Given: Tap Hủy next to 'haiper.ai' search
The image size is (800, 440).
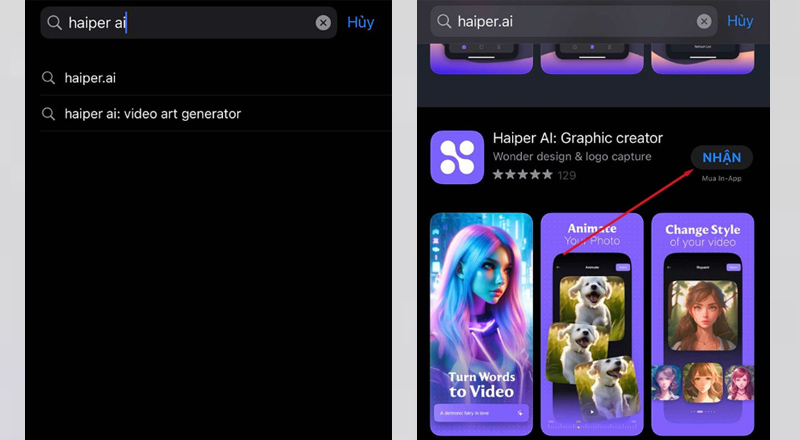Looking at the screenshot, I should pyautogui.click(x=740, y=21).
